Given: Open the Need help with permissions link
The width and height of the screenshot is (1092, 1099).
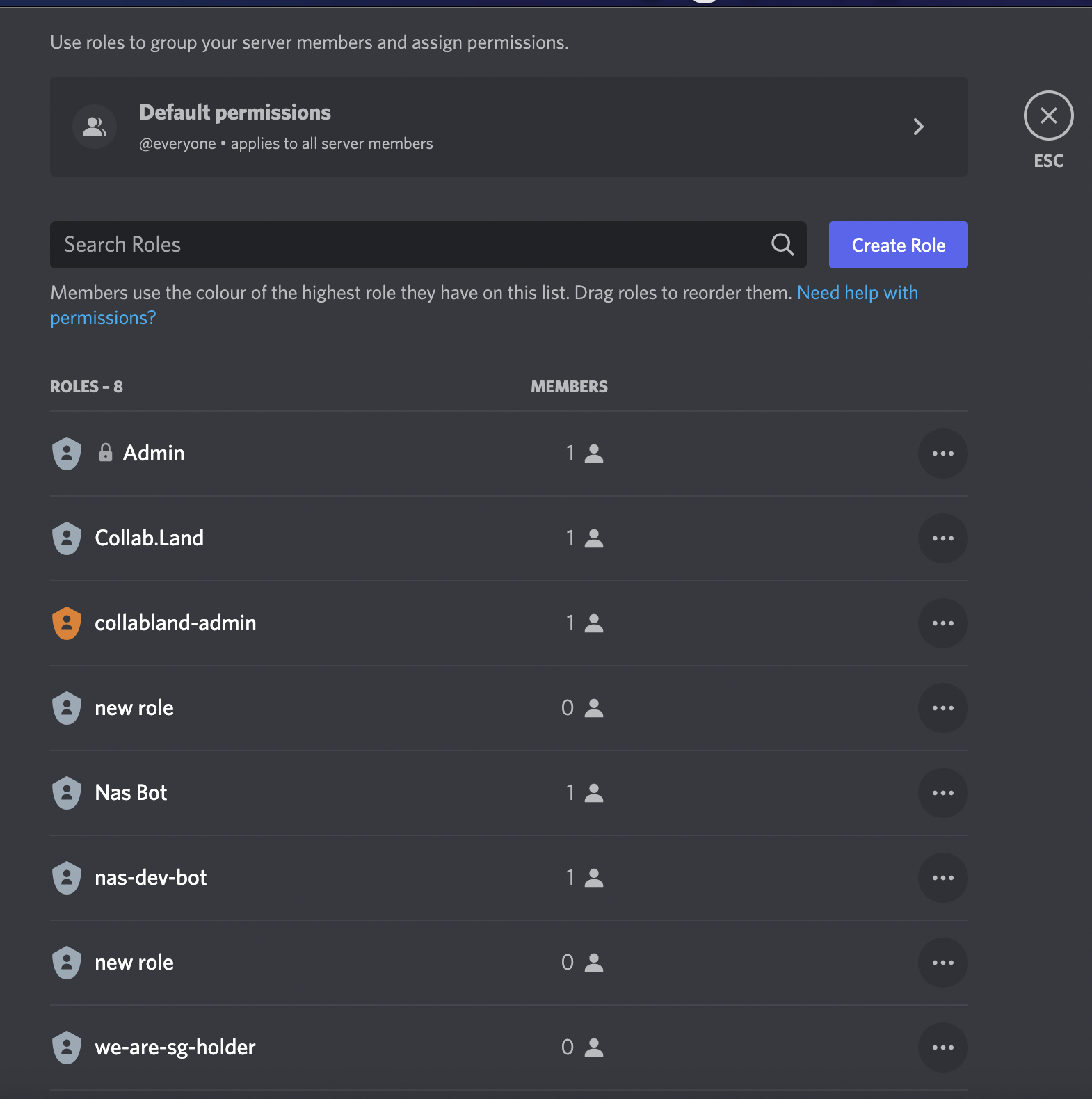Looking at the screenshot, I should tap(484, 305).
